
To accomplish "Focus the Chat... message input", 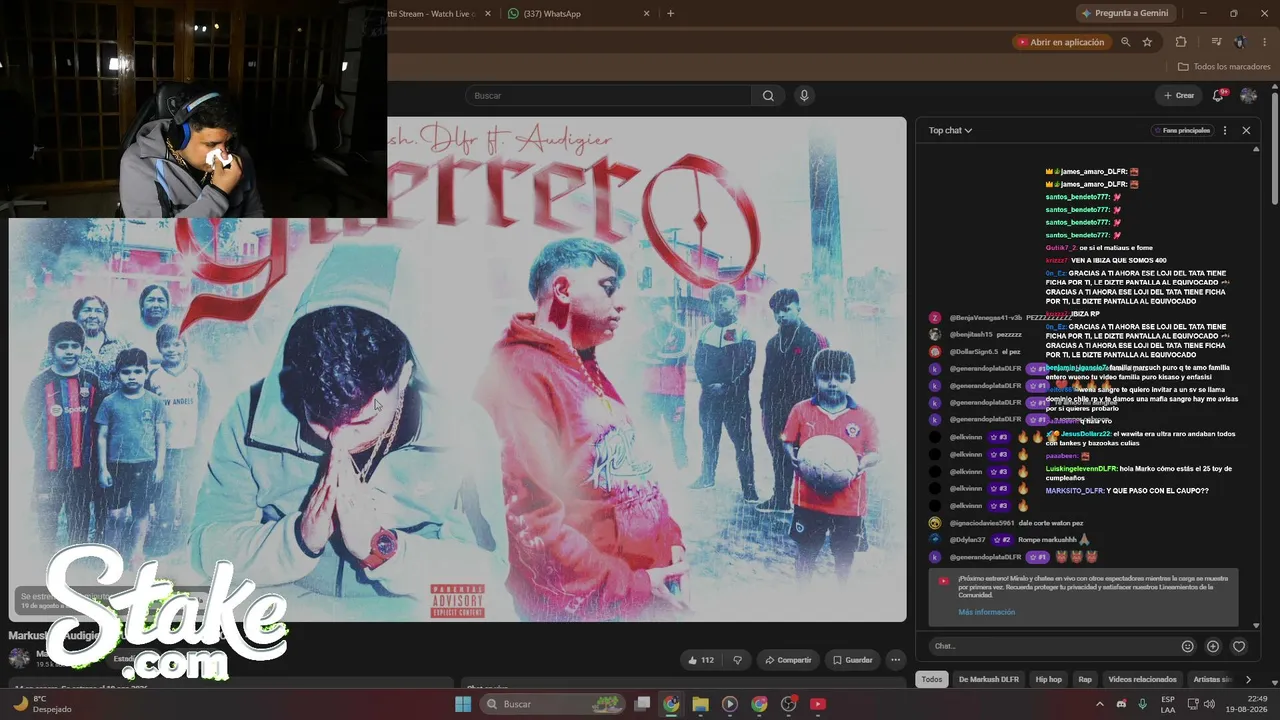I will point(1052,647).
